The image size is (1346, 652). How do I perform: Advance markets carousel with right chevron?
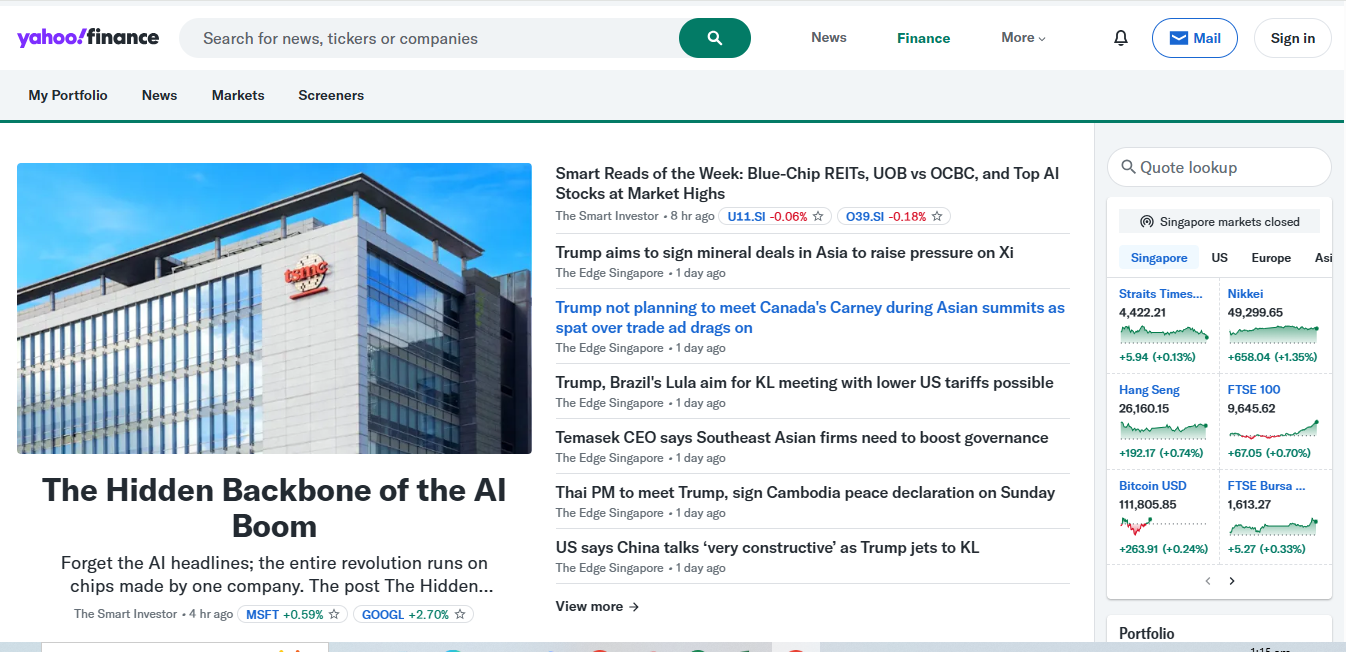tap(1231, 580)
